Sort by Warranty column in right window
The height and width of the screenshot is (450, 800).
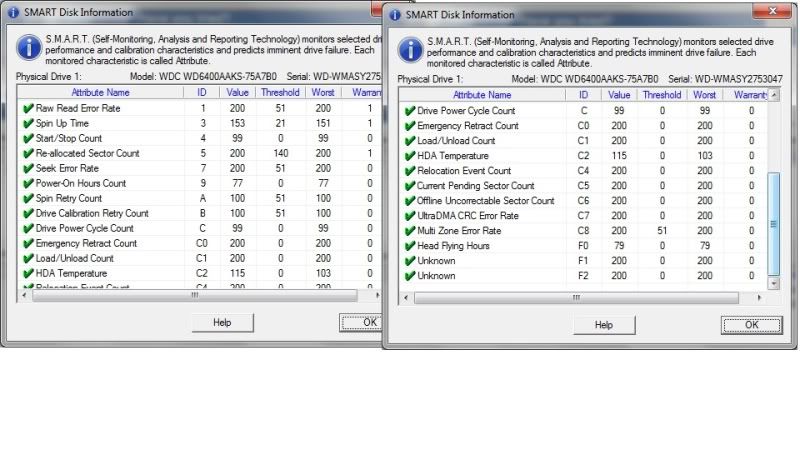[745, 95]
